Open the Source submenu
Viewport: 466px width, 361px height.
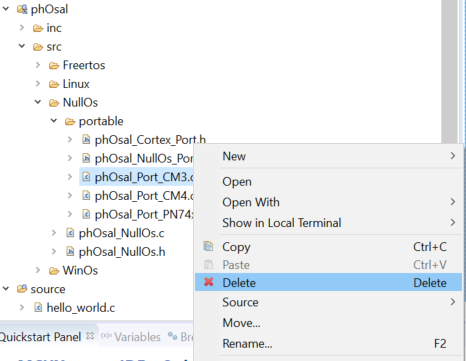328,302
